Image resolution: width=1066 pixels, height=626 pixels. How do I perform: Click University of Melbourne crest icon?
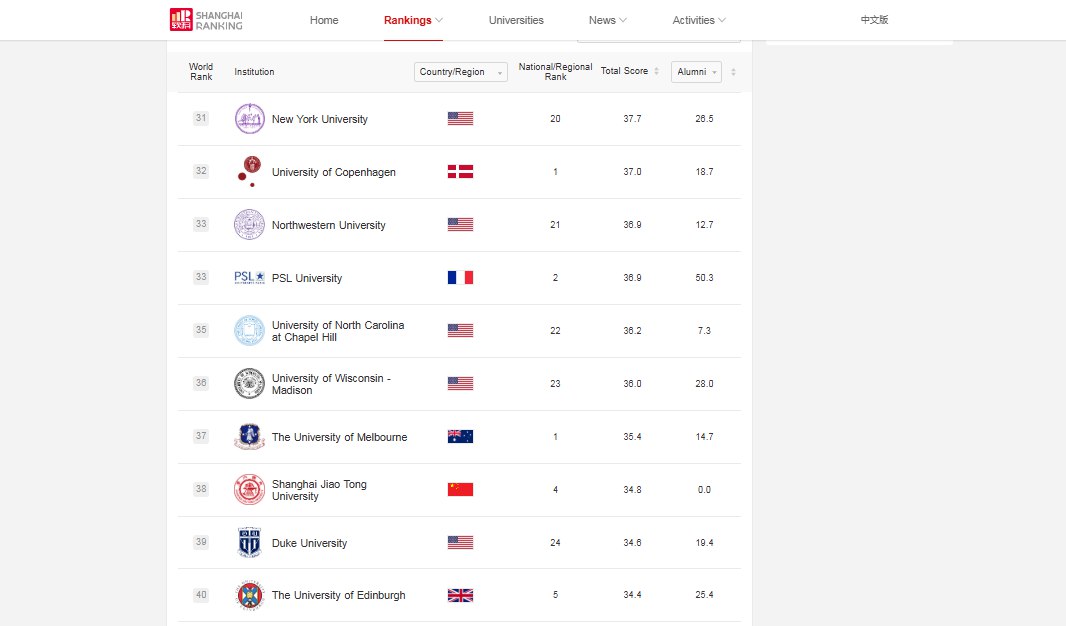[x=250, y=436]
